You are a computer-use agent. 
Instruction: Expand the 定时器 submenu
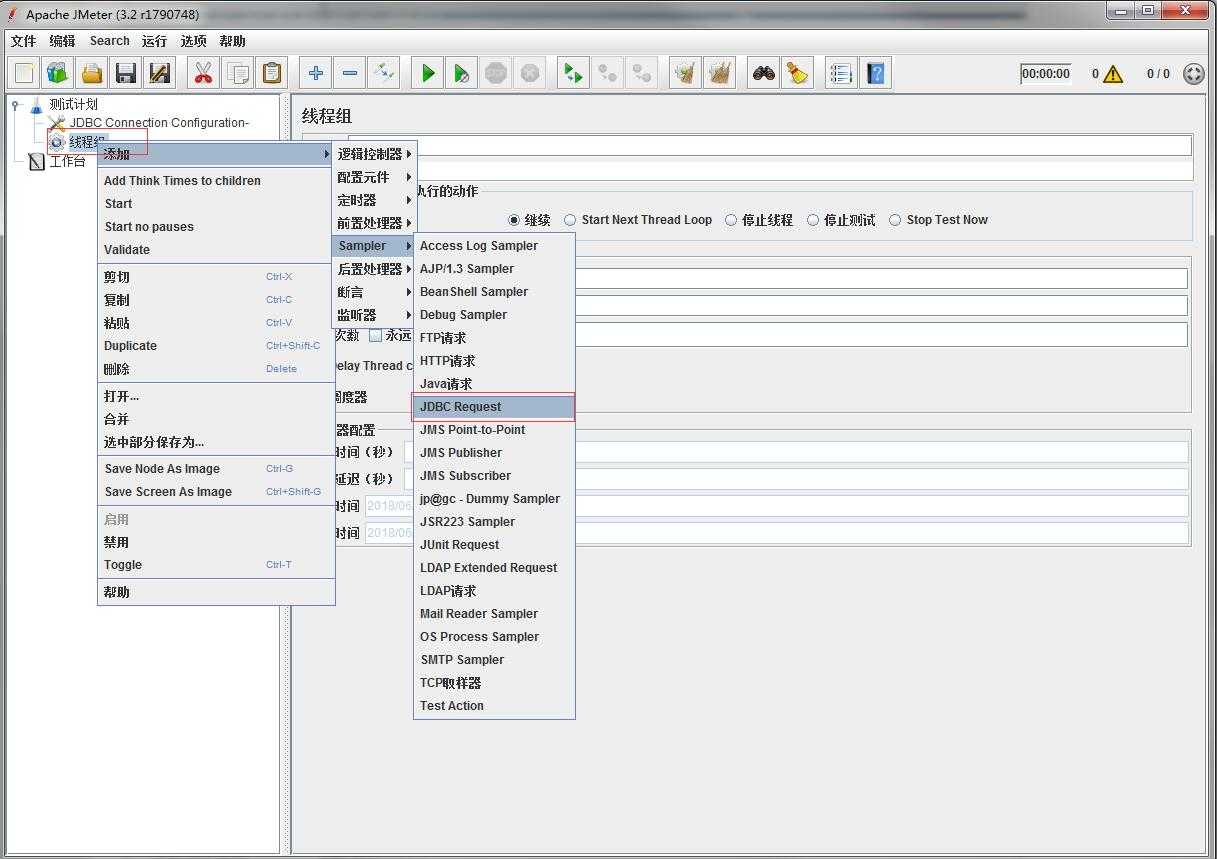374,200
